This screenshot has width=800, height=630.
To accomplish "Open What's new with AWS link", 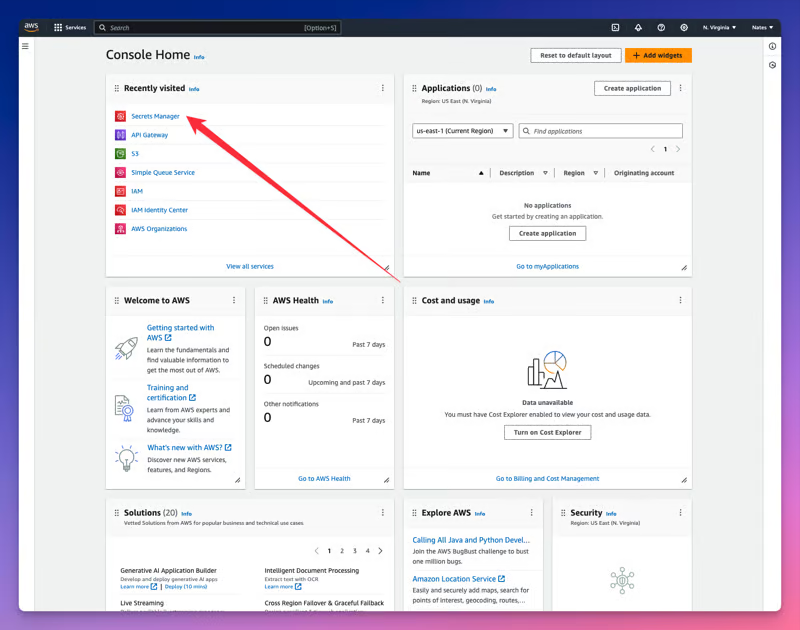I will tap(189, 447).
